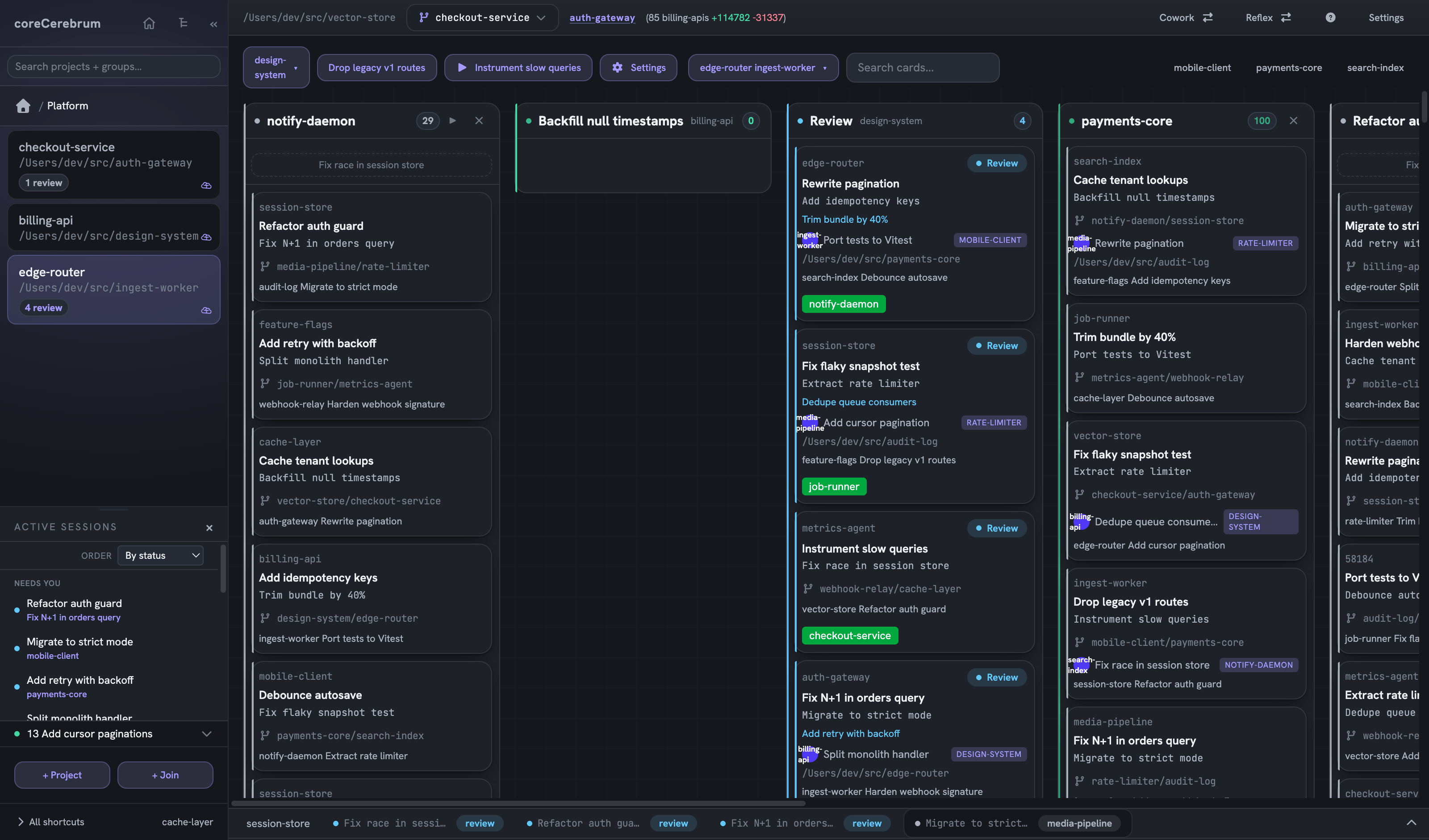This screenshot has height=840, width=1429.
Task: Click branch icon beside media-pipeline/rate-limiter
Action: pyautogui.click(x=265, y=266)
